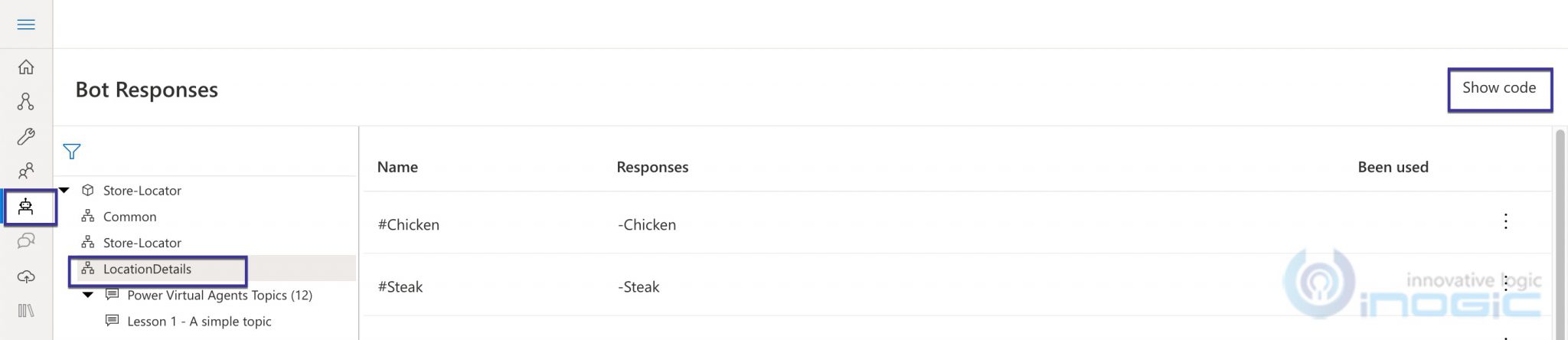Collapse the Store-Locator root tree node
This screenshot has width=1568, height=340.
pos(64,190)
